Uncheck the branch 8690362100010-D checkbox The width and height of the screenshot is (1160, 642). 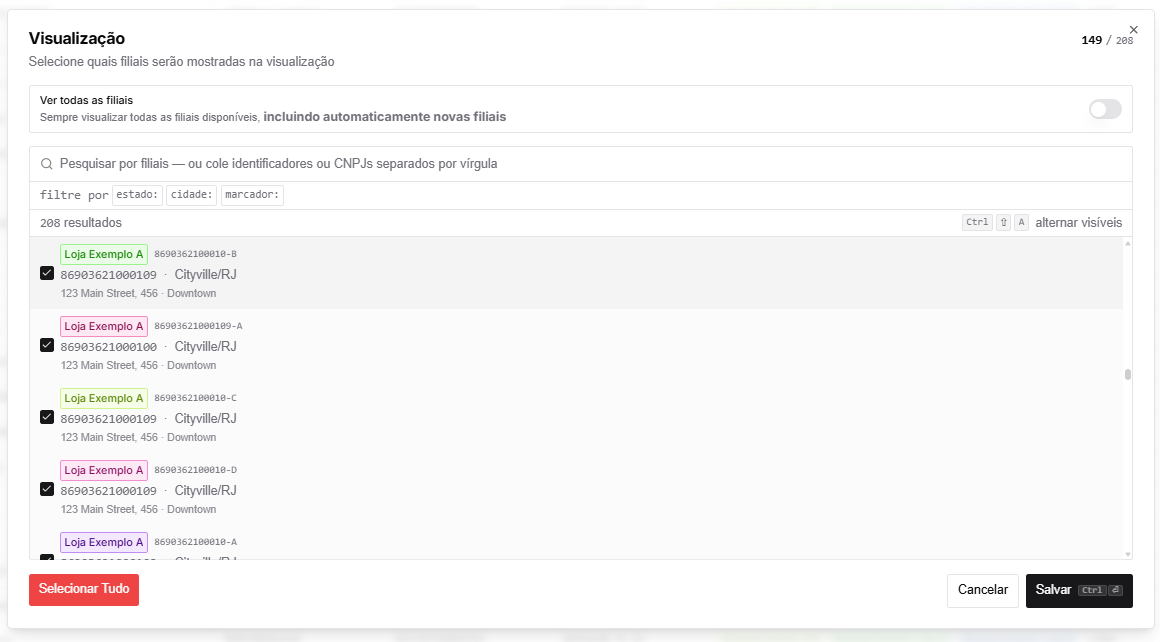coord(47,489)
